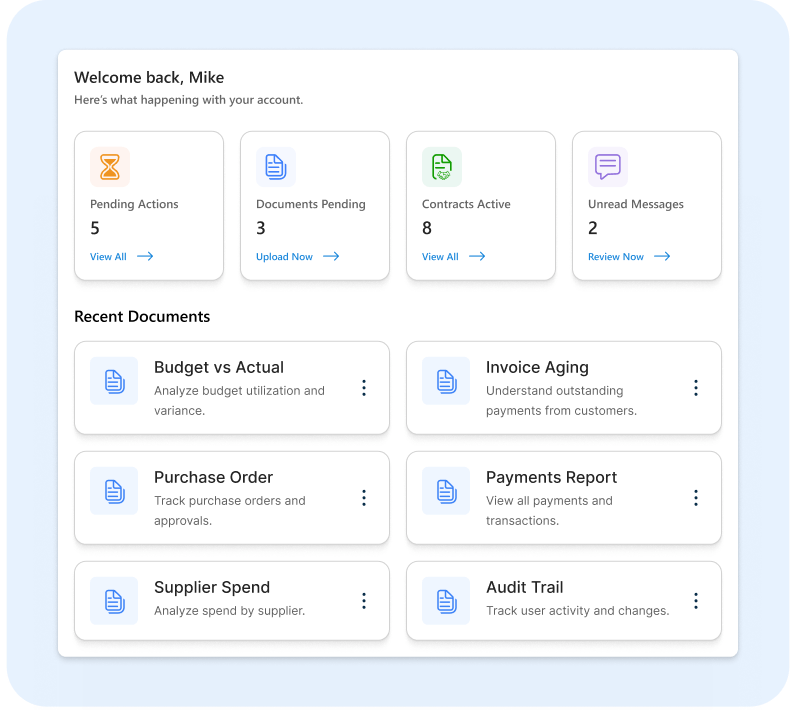Click the blue Documents Pending file icon

point(276,167)
